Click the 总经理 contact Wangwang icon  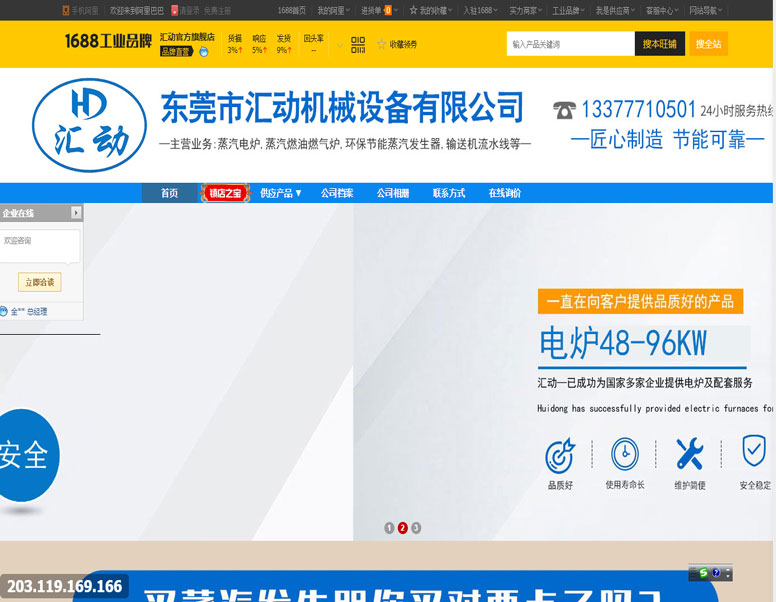(3, 311)
